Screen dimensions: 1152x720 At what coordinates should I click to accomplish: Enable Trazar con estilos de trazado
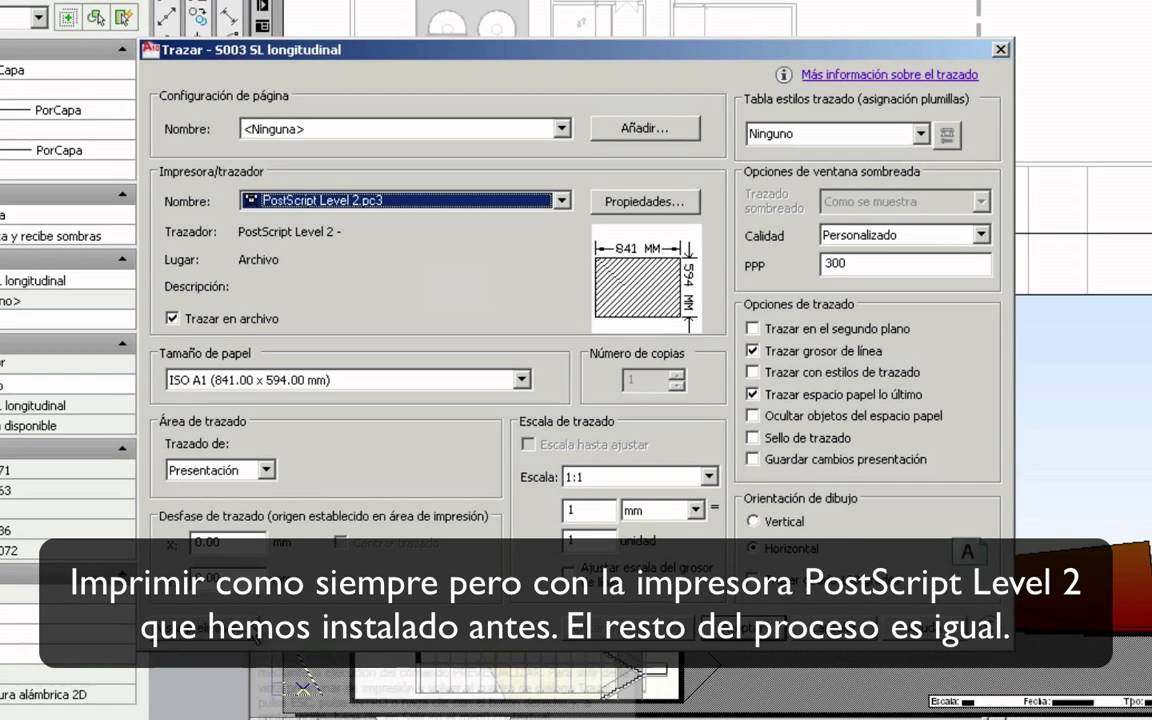[752, 372]
